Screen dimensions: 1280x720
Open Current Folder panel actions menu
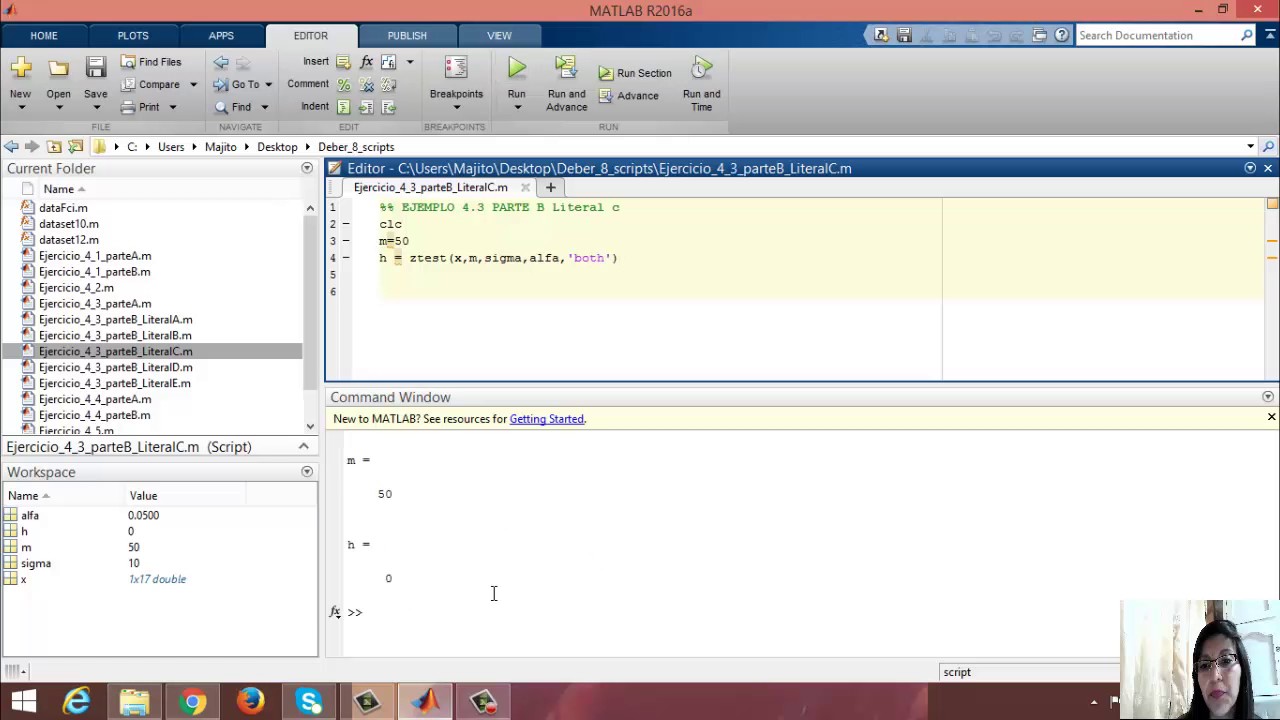(x=307, y=168)
